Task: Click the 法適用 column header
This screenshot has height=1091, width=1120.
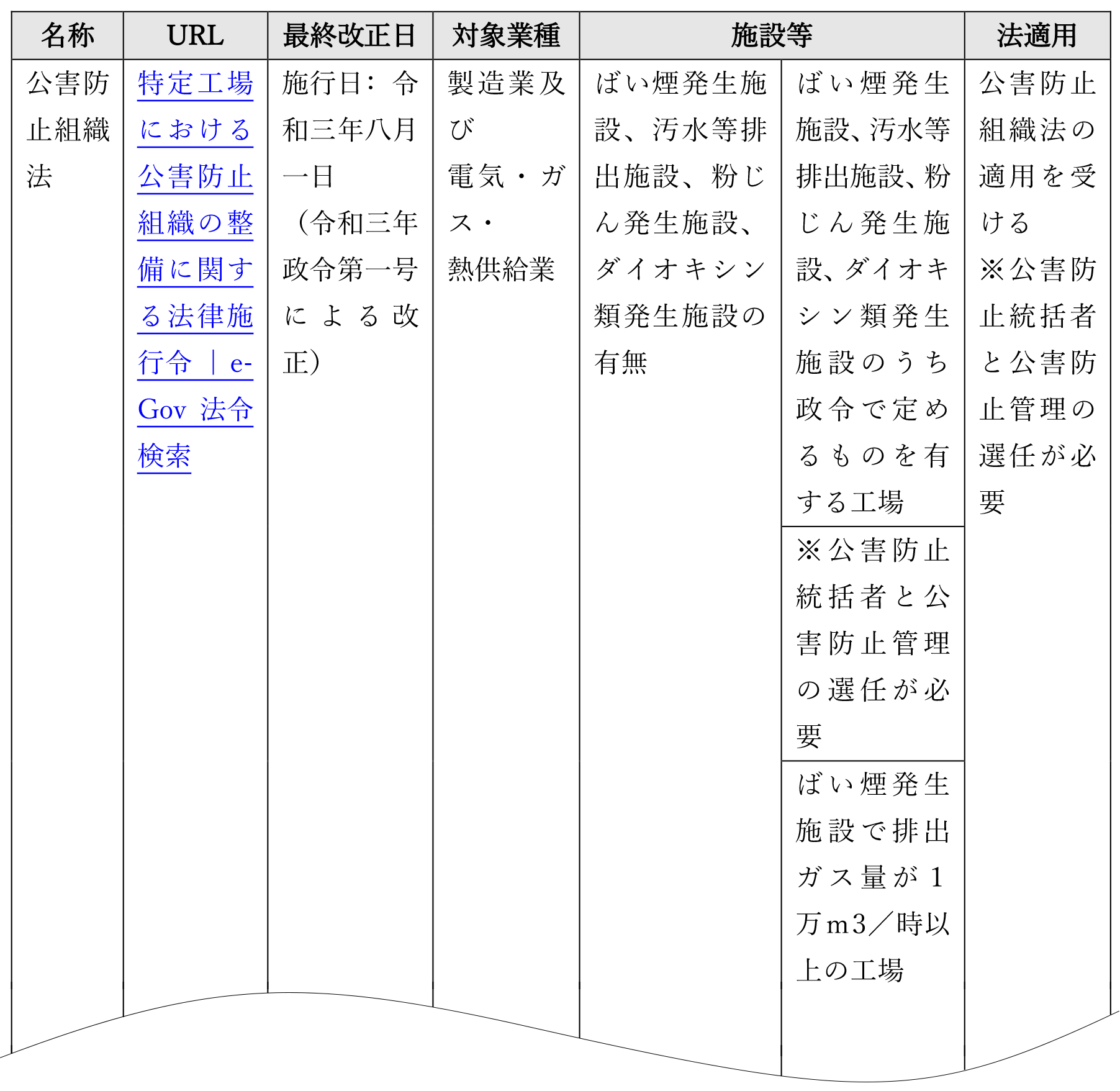Action: tap(1037, 35)
